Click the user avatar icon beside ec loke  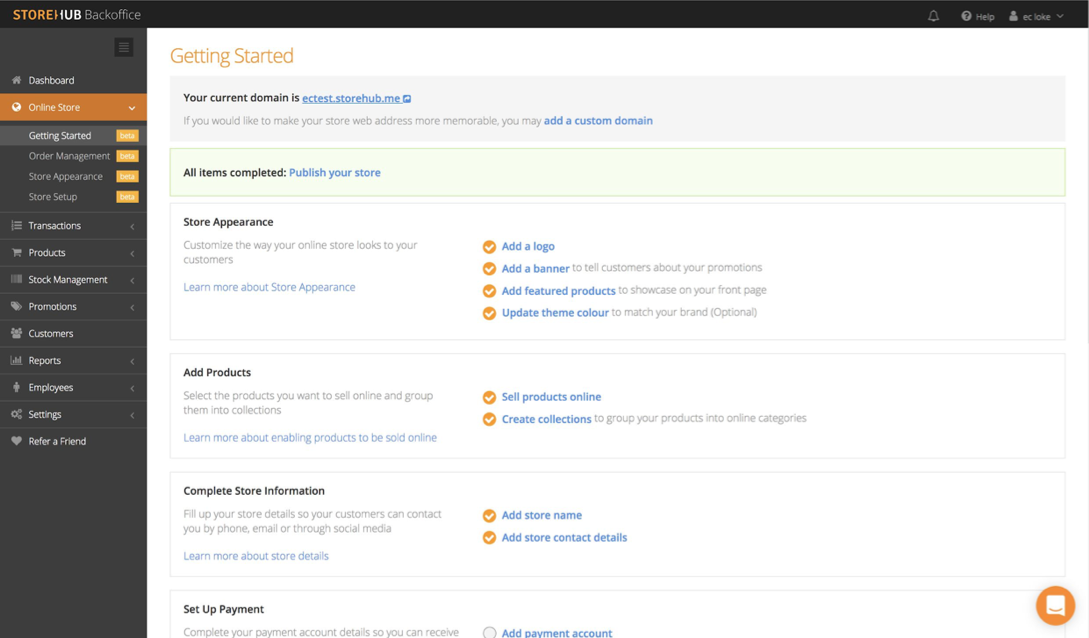tap(1013, 16)
